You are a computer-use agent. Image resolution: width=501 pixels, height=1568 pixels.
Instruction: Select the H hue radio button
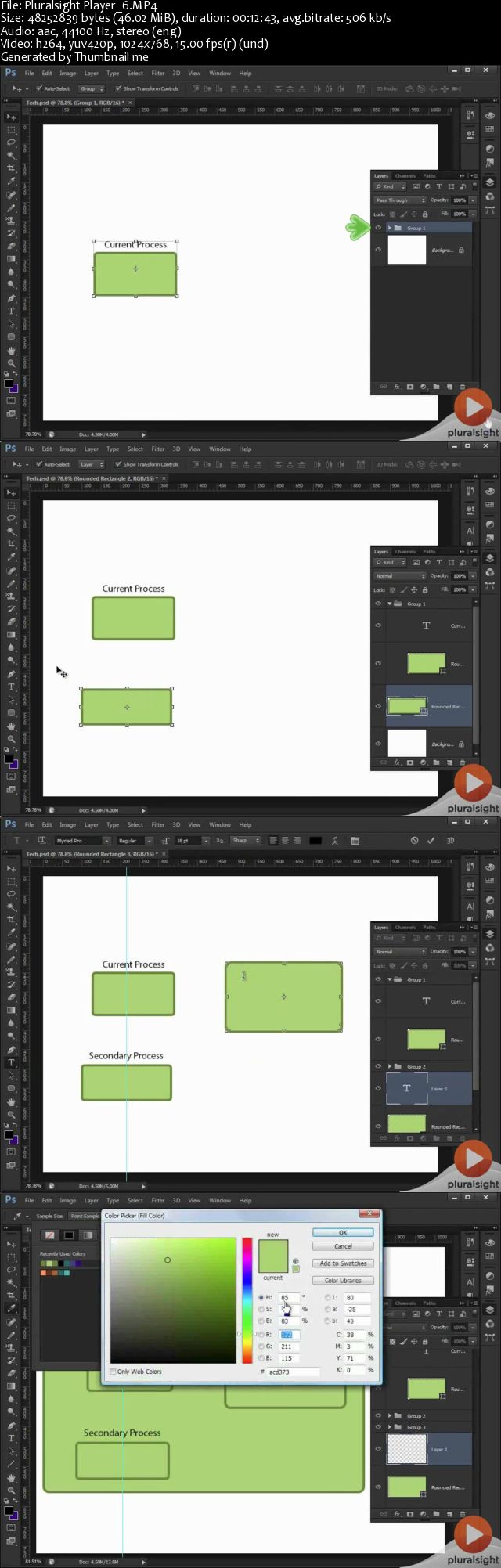tap(261, 1297)
